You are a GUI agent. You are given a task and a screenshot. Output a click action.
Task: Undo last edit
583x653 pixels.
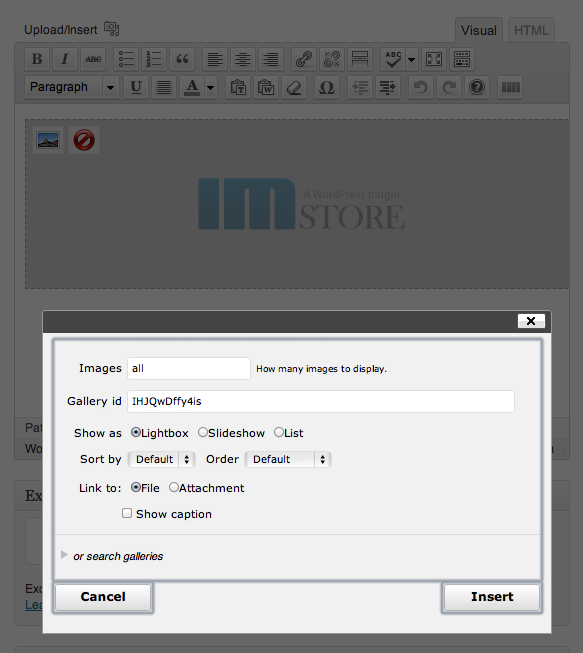tap(421, 87)
